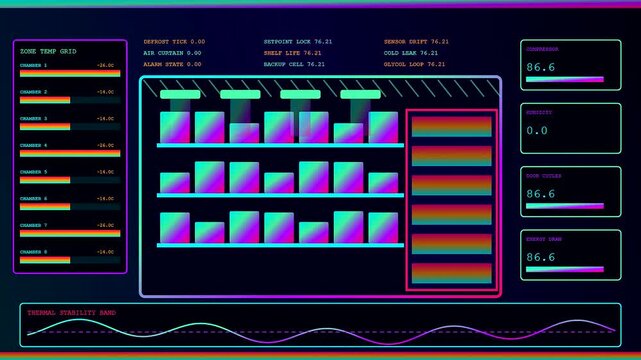641x360 pixels.
Task: Click the Energy Draw card heading
Action: [x=544, y=239]
